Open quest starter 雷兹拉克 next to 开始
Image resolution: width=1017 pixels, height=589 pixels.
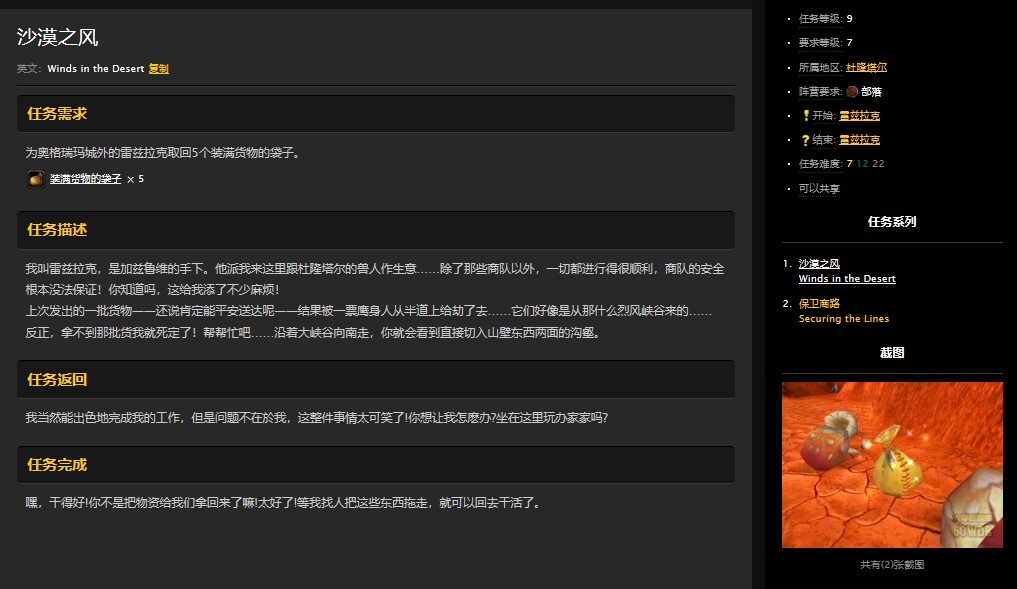pos(859,116)
